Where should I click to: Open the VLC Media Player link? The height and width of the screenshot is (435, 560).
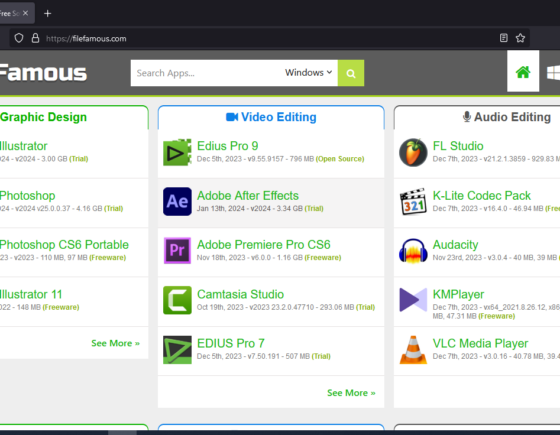coord(480,343)
